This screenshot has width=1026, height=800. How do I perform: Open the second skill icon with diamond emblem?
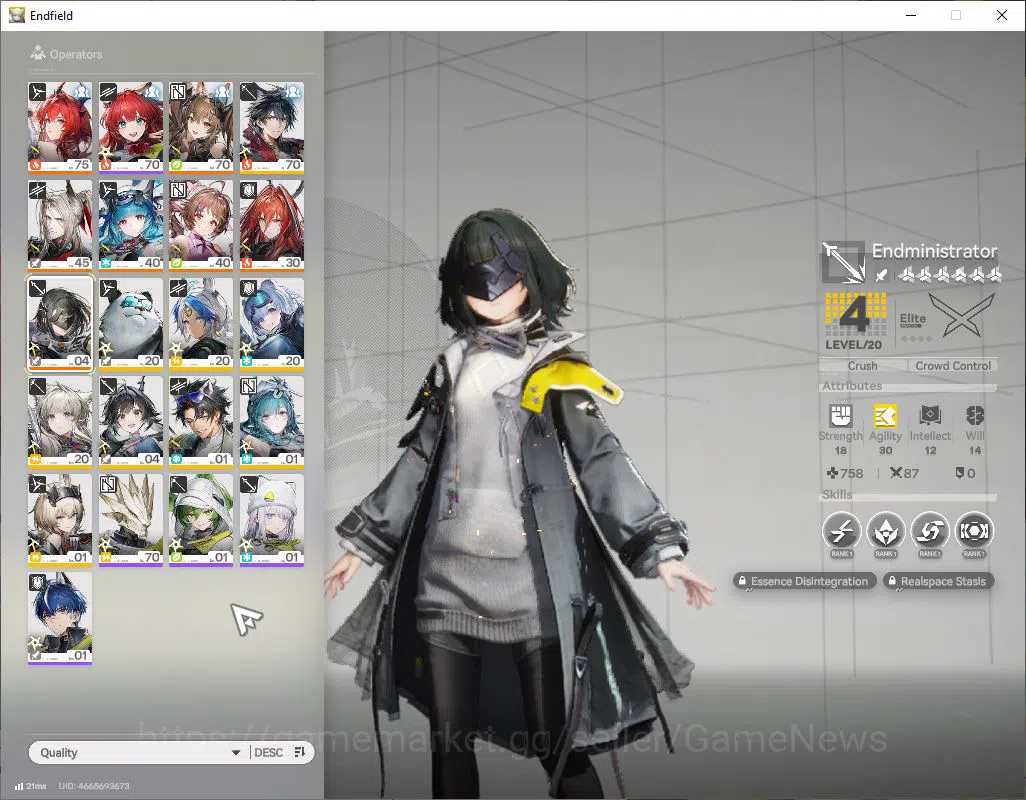(x=885, y=531)
